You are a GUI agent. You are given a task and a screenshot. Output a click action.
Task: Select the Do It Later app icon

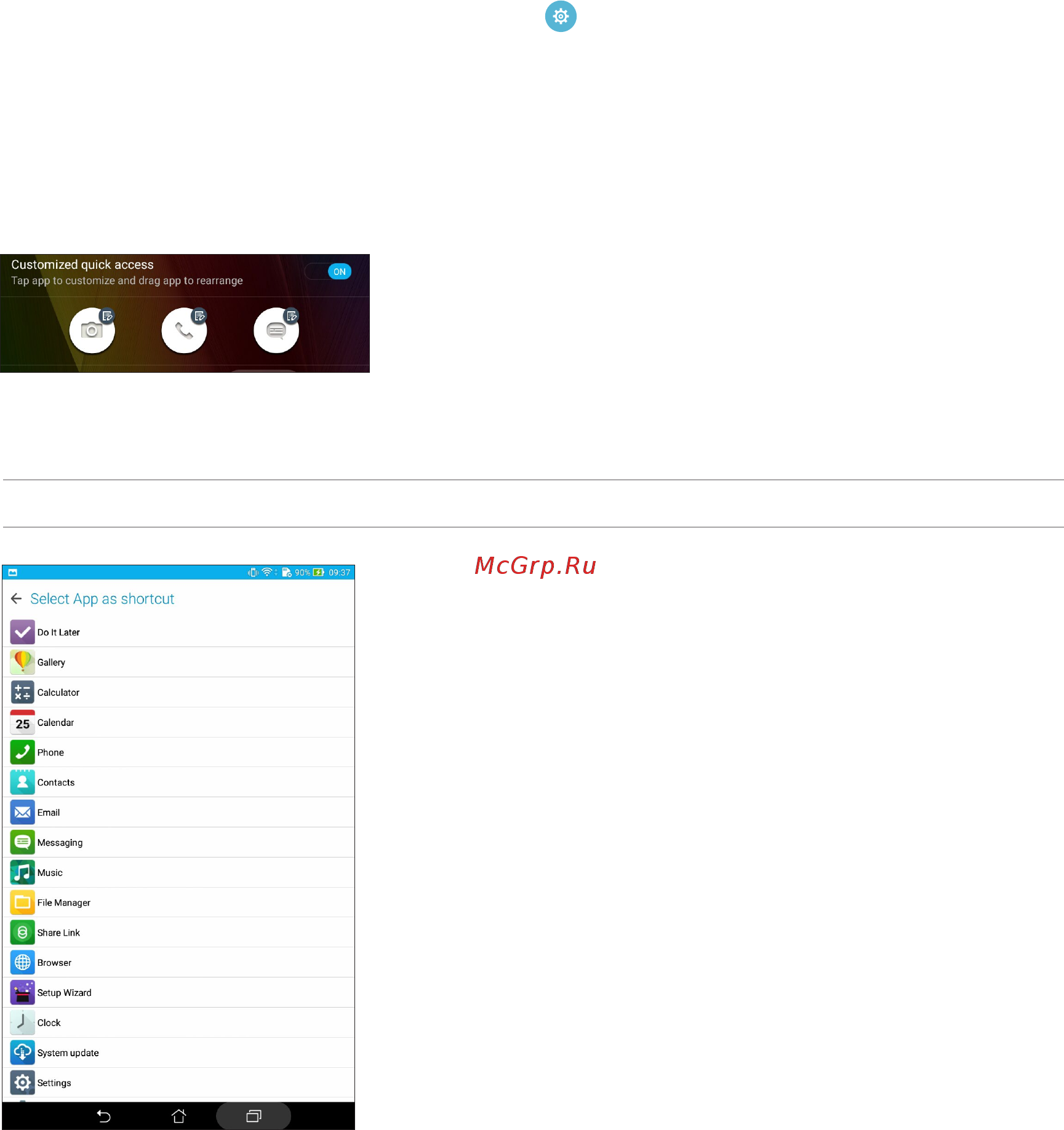[x=23, y=632]
